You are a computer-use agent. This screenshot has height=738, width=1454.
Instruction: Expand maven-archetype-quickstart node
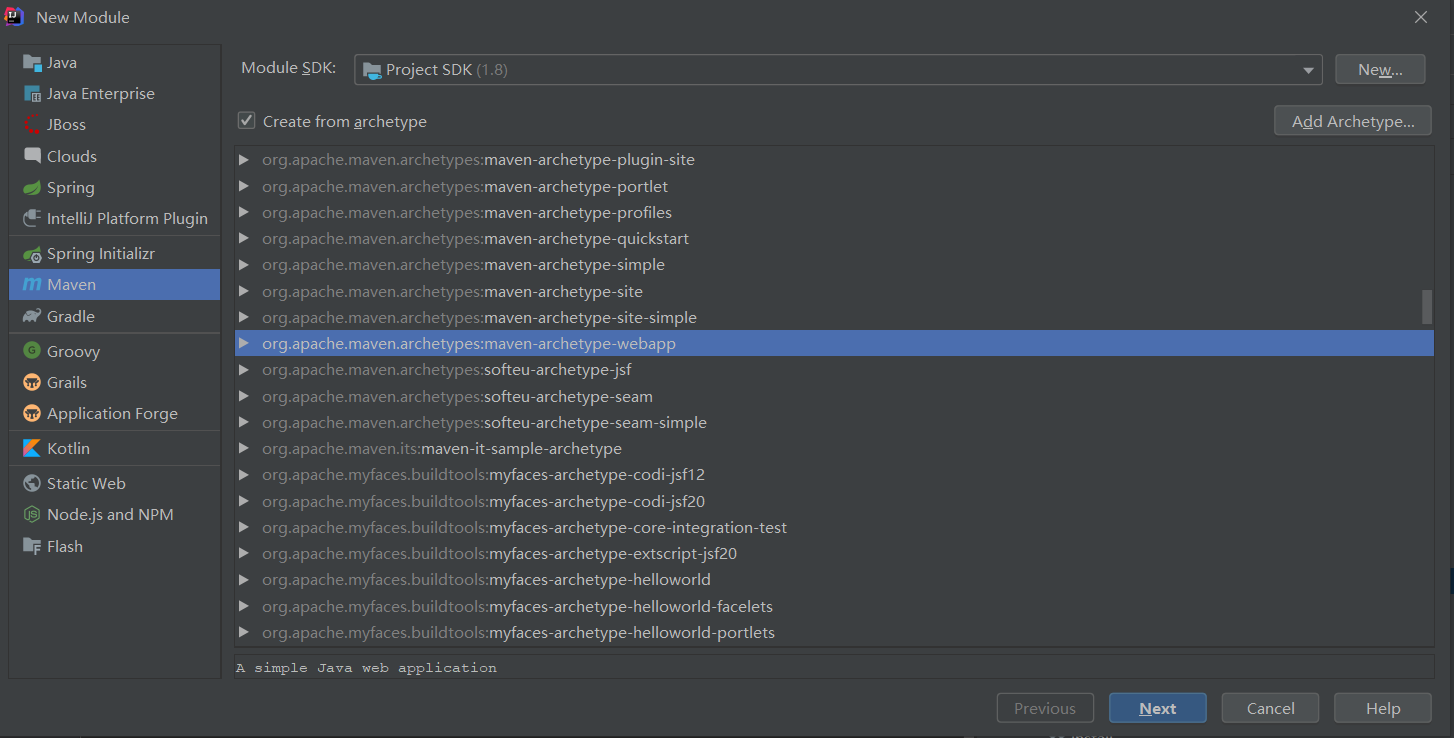tap(244, 238)
